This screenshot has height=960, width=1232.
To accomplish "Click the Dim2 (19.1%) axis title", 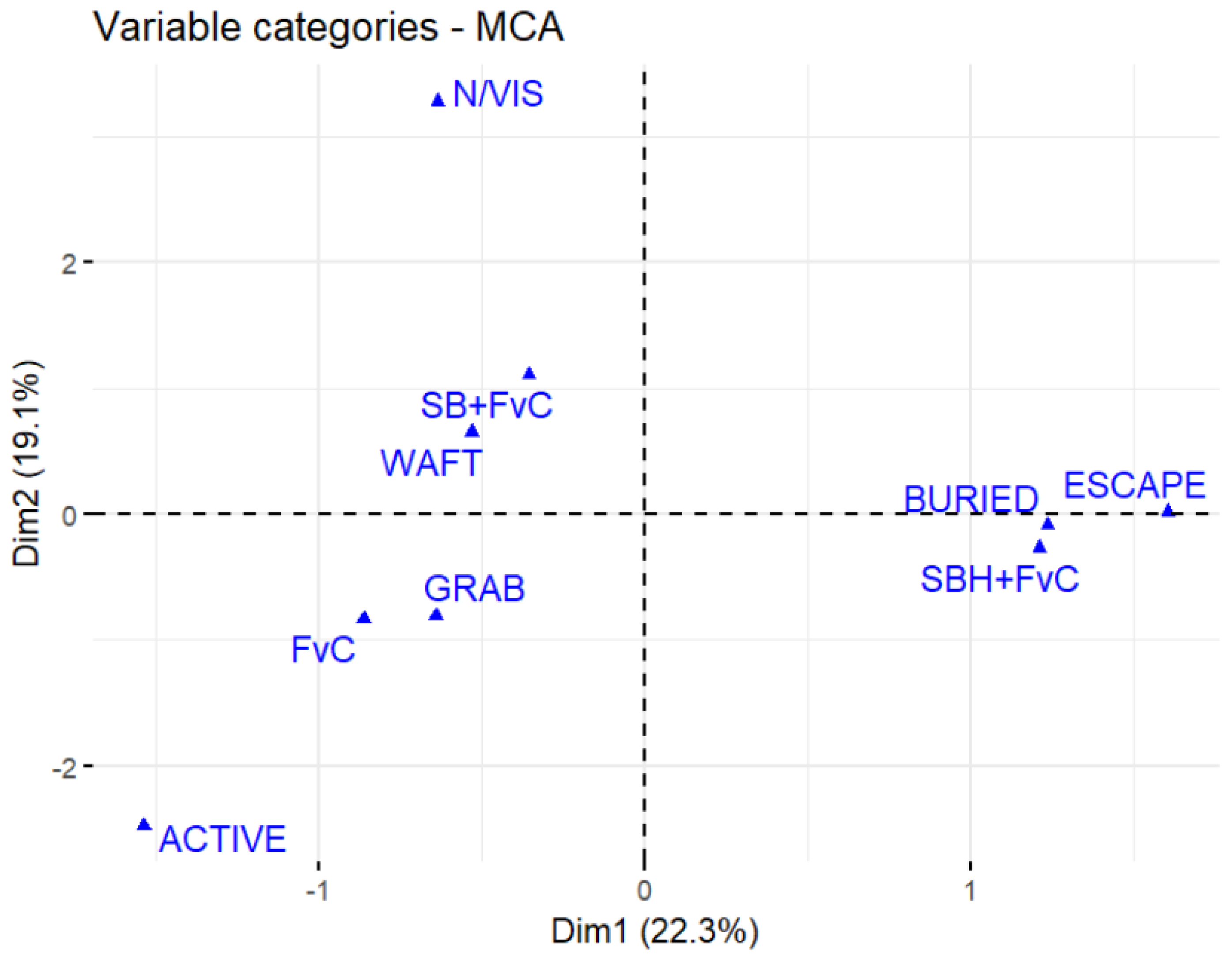I will 27,463.
